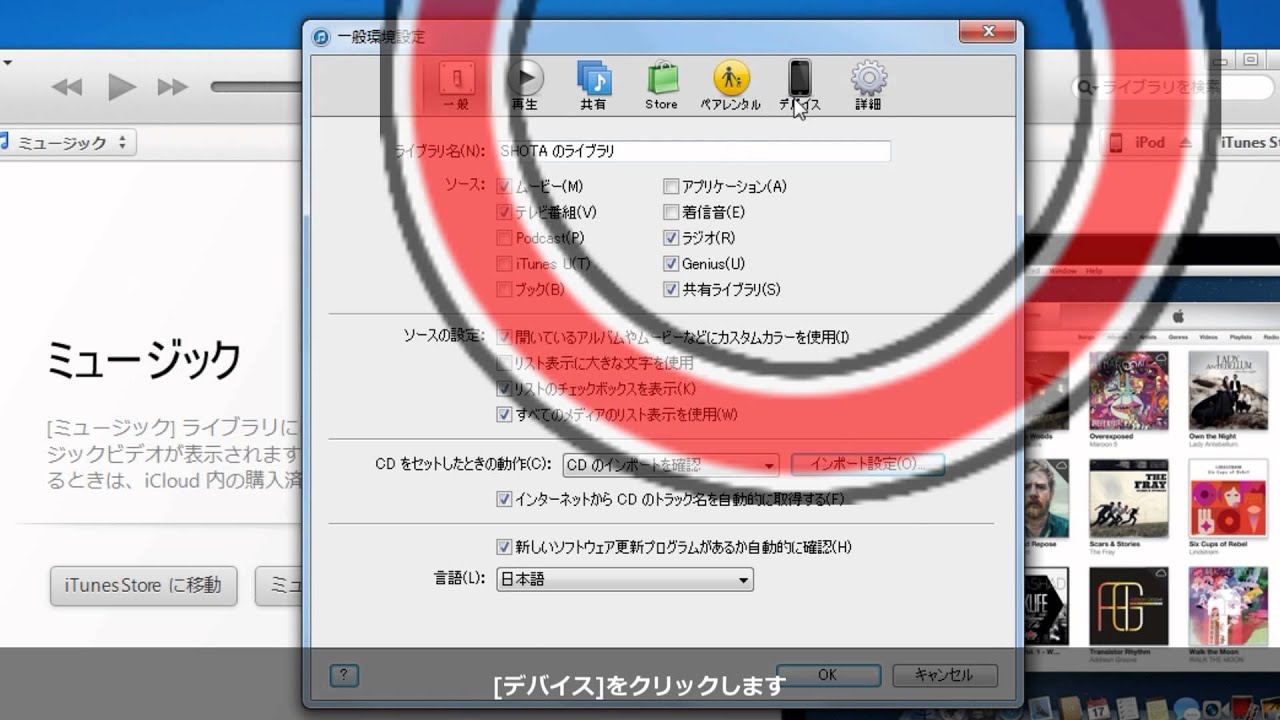Click the play button in iTunes
The height and width of the screenshot is (720, 1280).
point(122,87)
